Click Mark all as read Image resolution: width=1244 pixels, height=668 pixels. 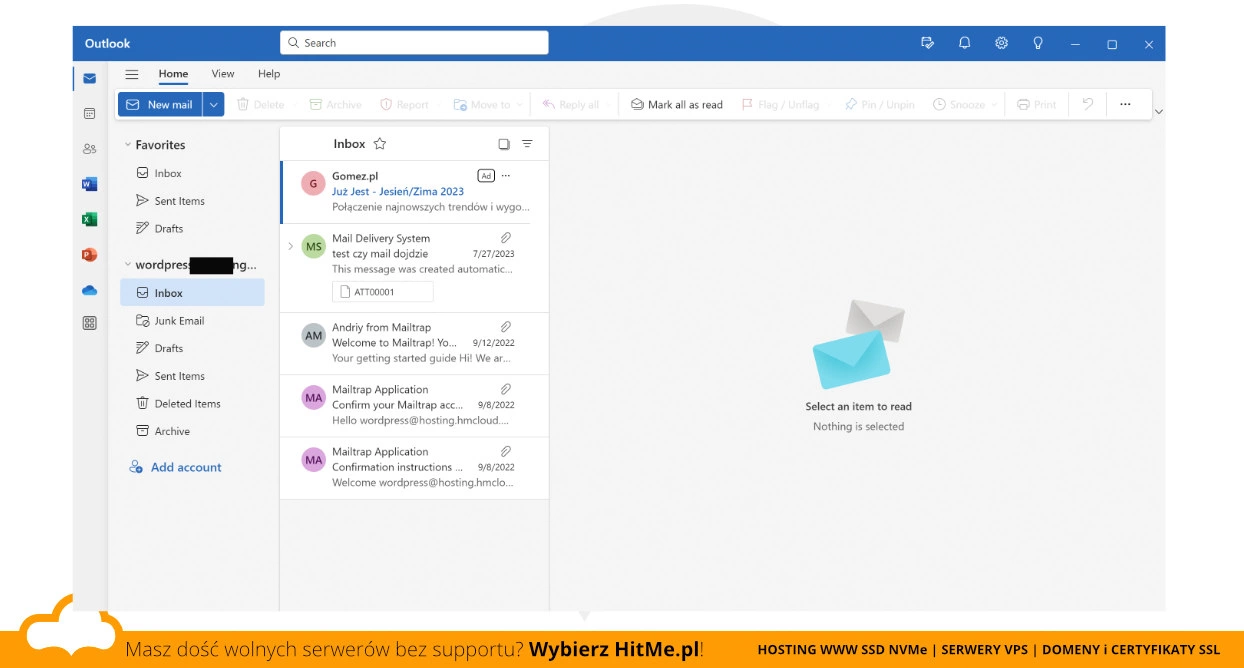[676, 104]
